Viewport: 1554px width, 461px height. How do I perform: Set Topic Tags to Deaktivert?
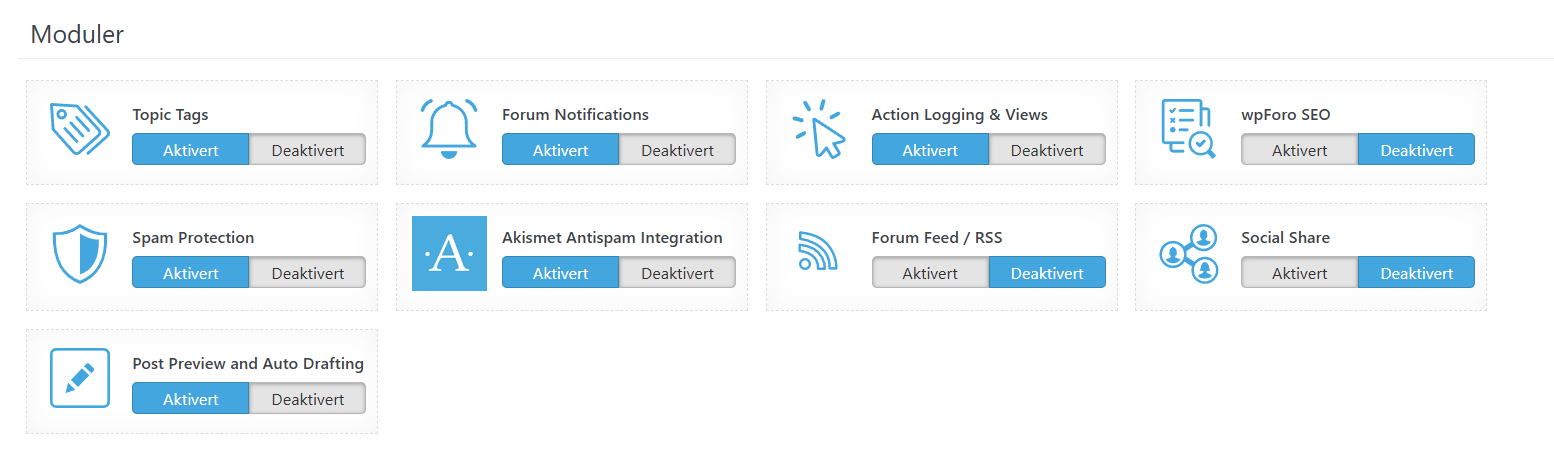(307, 150)
